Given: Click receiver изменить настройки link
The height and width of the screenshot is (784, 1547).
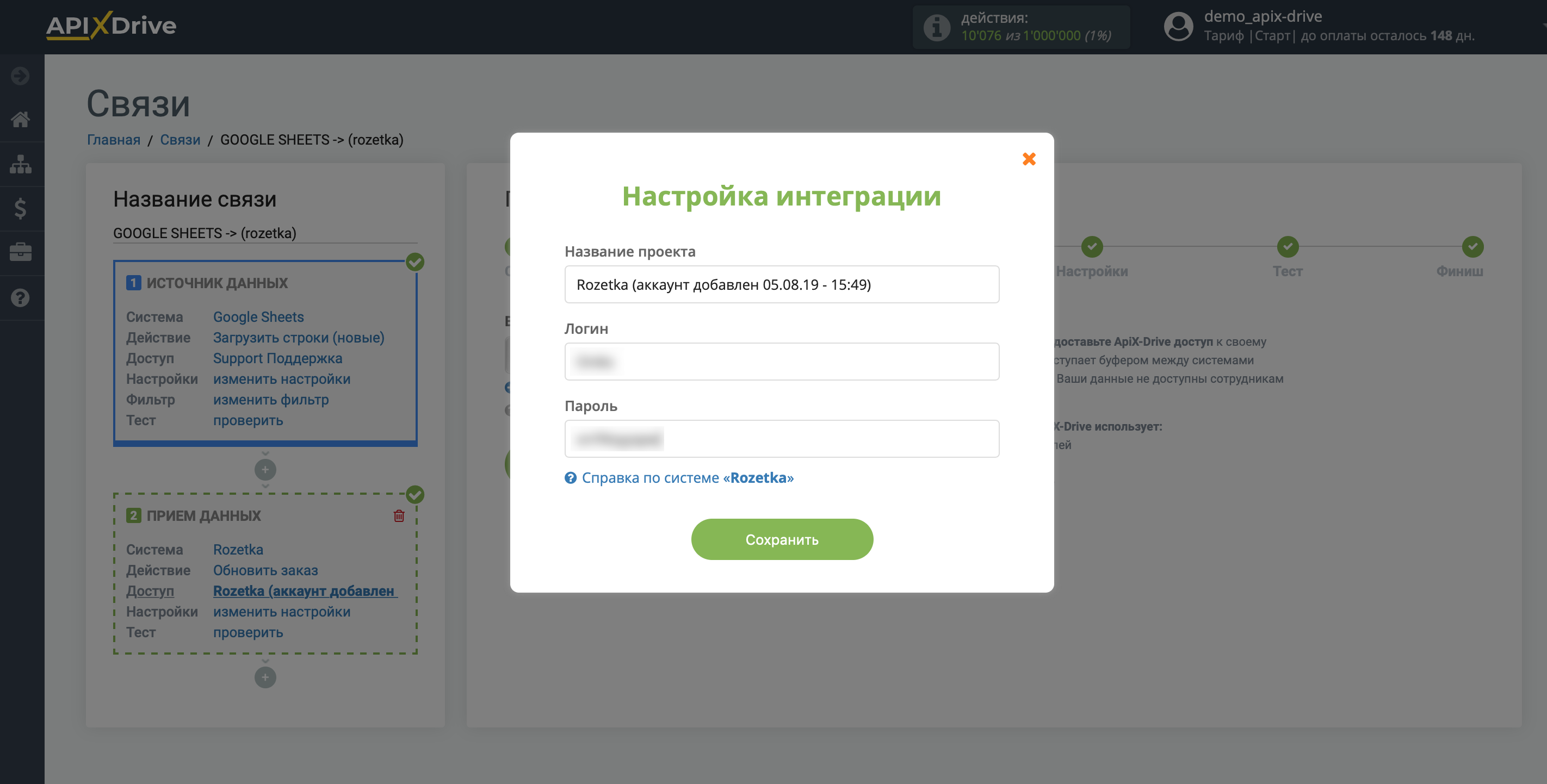Looking at the screenshot, I should 282,612.
